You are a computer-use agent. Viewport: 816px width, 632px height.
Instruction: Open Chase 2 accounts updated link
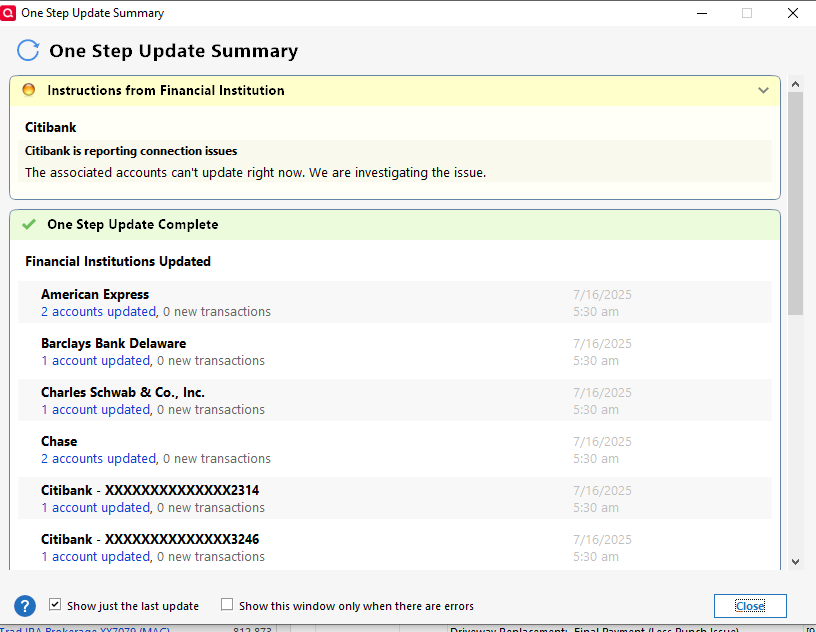[99, 458]
